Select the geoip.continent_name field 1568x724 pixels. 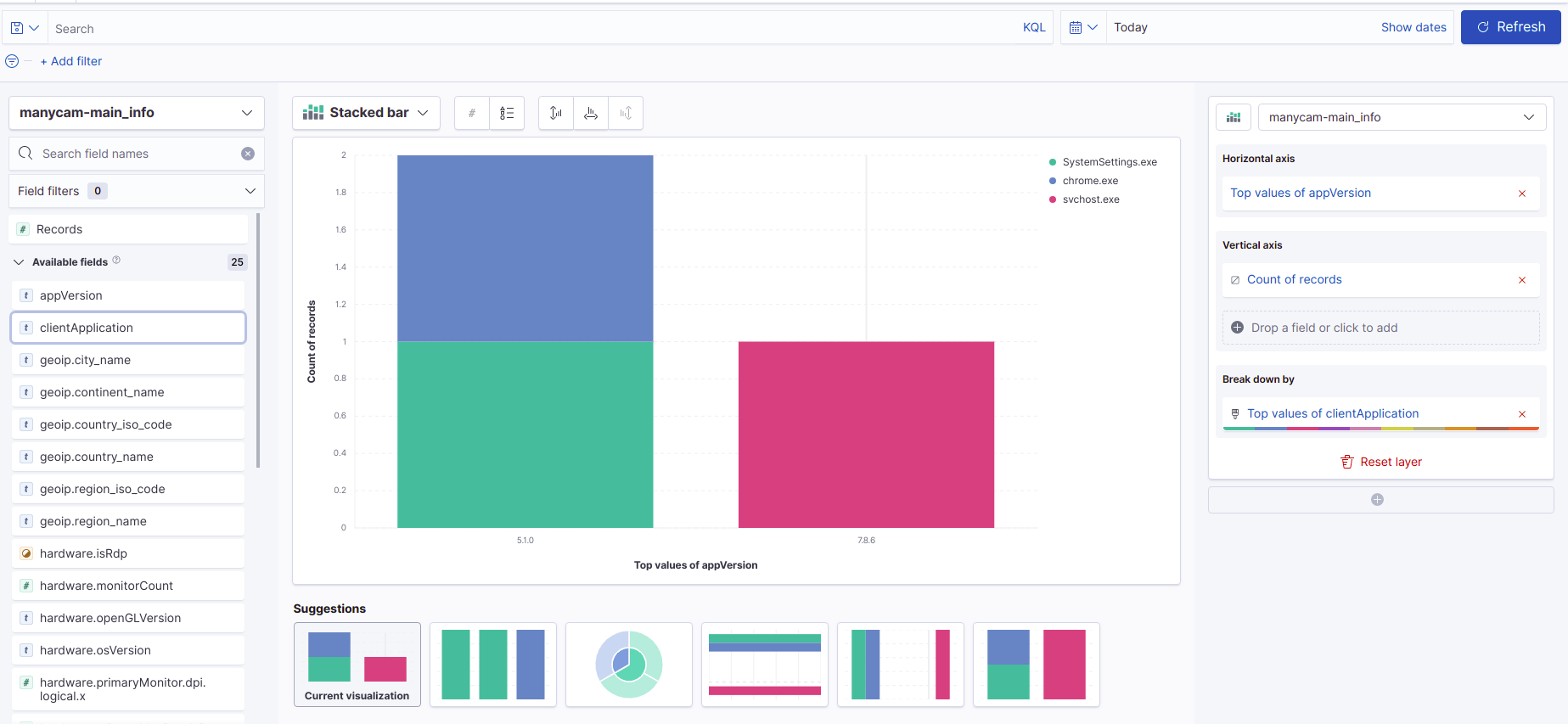coord(128,392)
